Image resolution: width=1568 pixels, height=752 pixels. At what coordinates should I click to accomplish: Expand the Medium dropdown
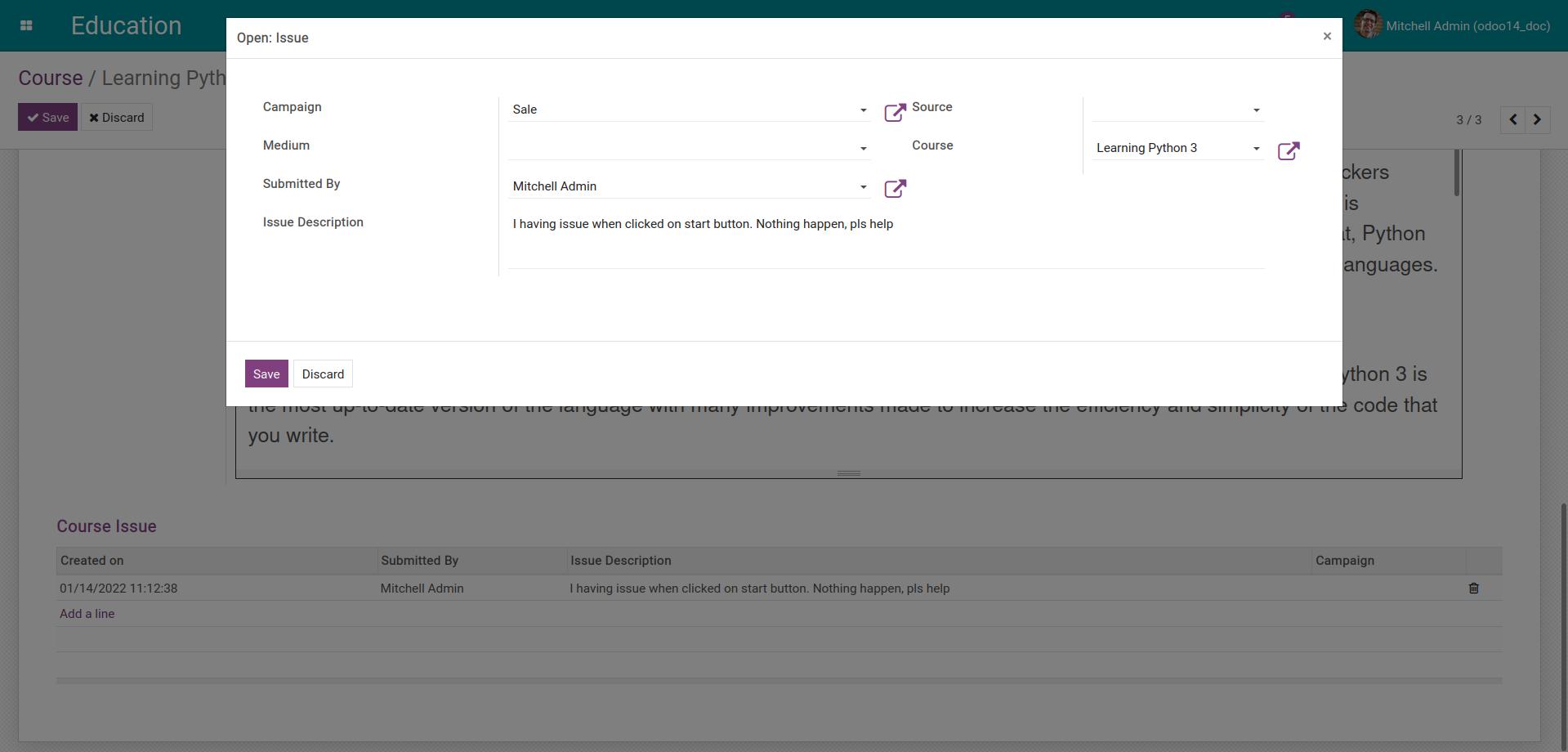tap(863, 149)
